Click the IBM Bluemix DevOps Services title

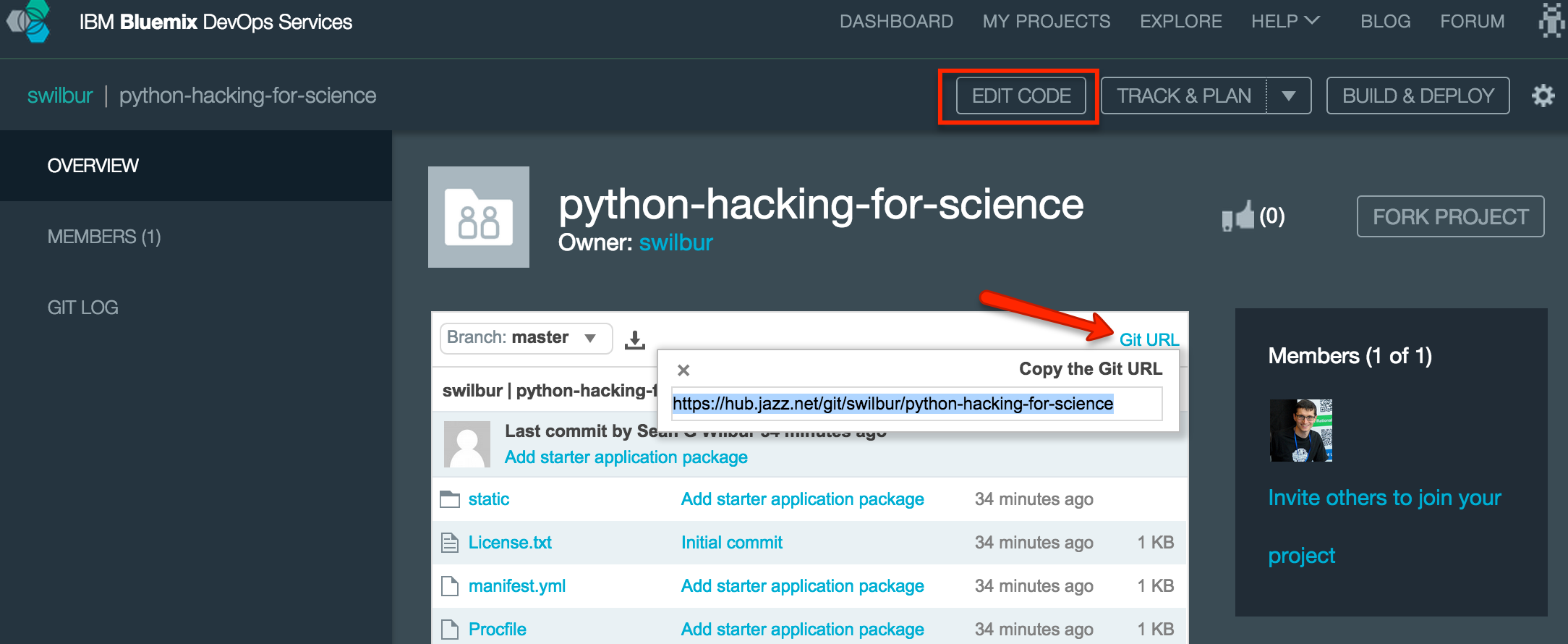[x=216, y=22]
